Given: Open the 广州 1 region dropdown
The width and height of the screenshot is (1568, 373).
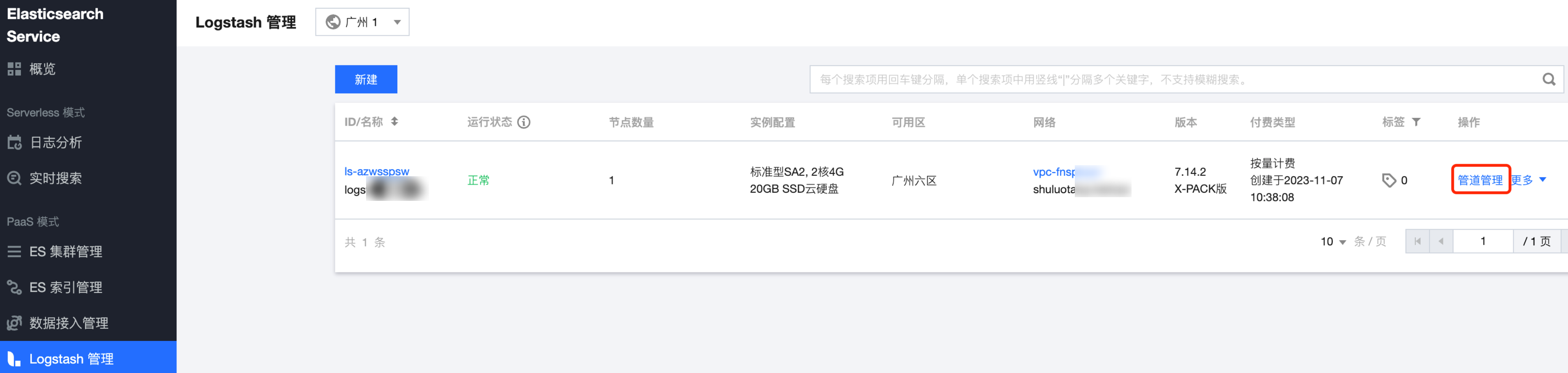Looking at the screenshot, I should click(362, 23).
